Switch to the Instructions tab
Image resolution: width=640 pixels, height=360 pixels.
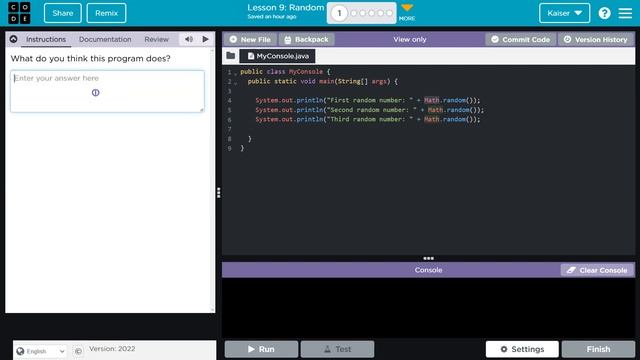[x=46, y=39]
